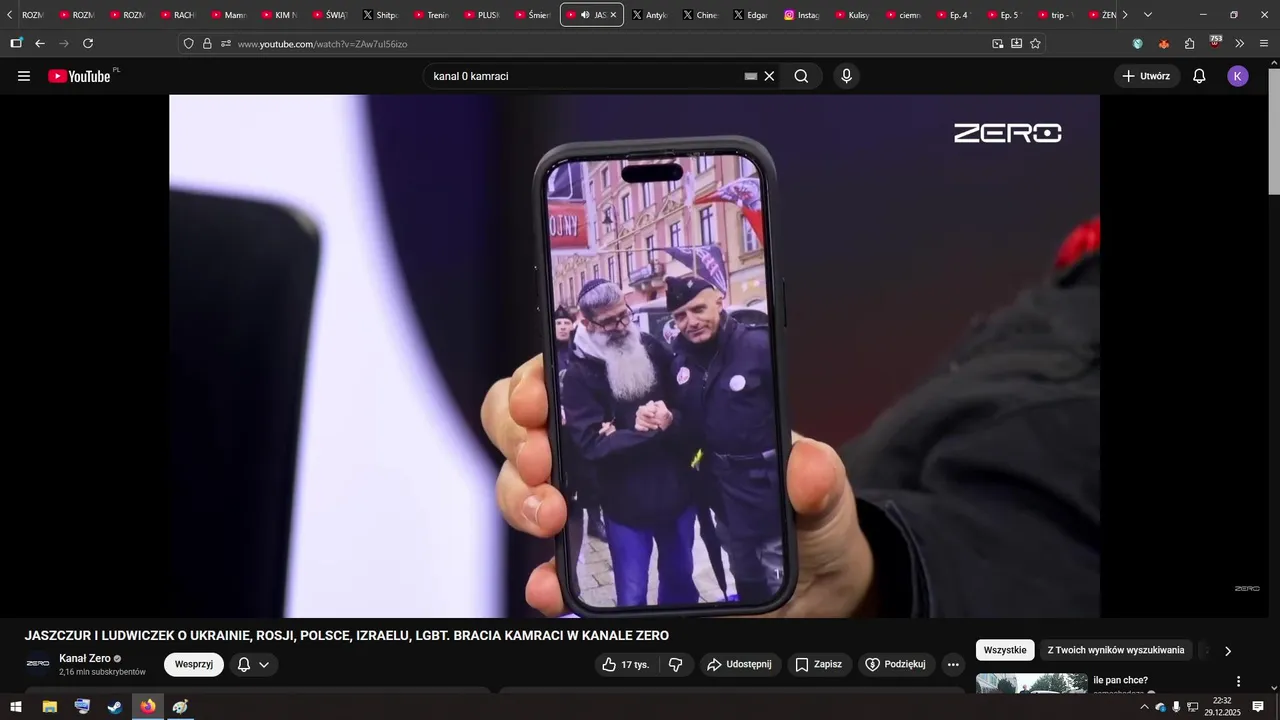
Task: Open subscription notification bell dropdown
Action: 253,664
